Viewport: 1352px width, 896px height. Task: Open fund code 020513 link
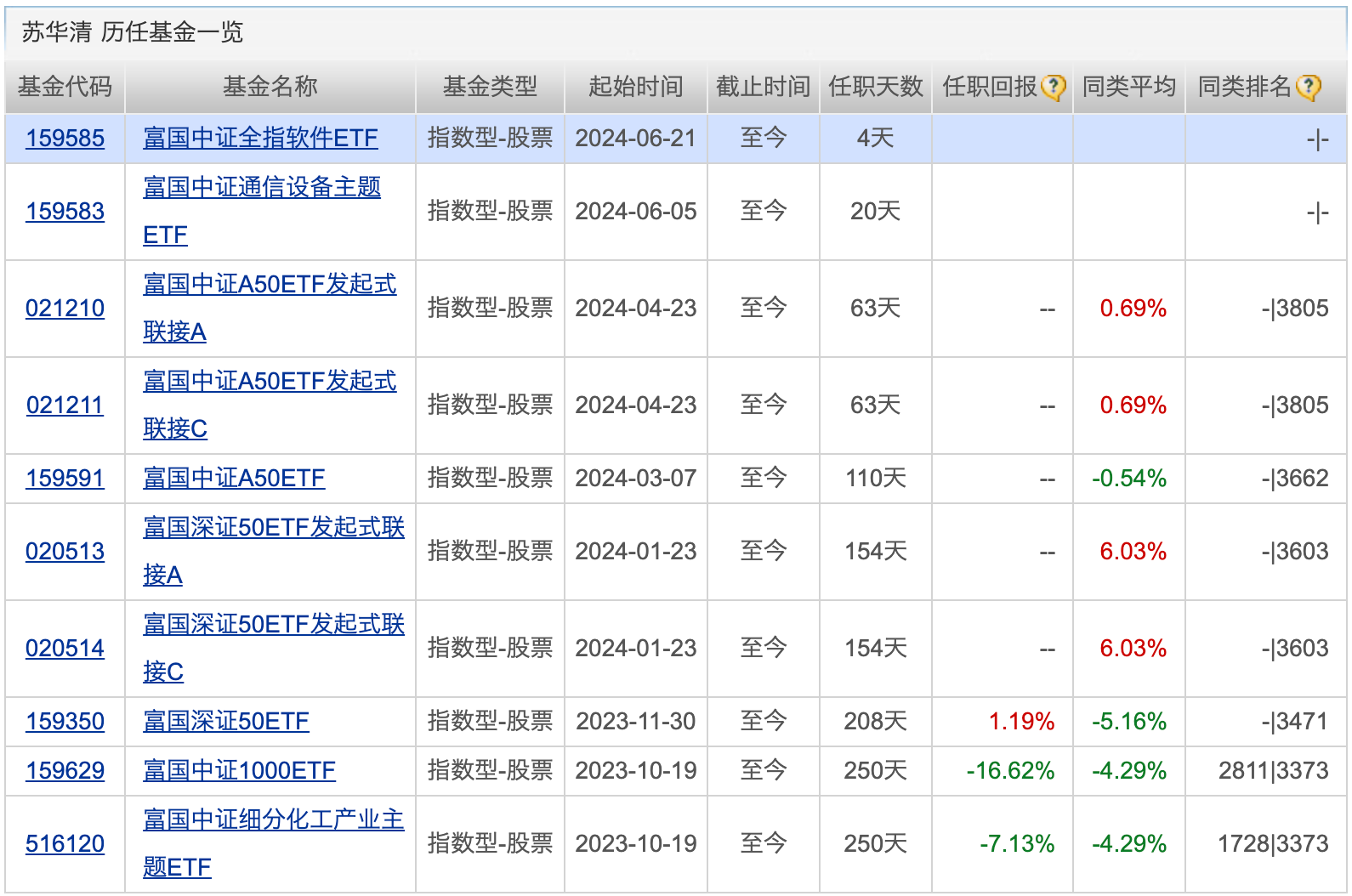pyautogui.click(x=65, y=551)
